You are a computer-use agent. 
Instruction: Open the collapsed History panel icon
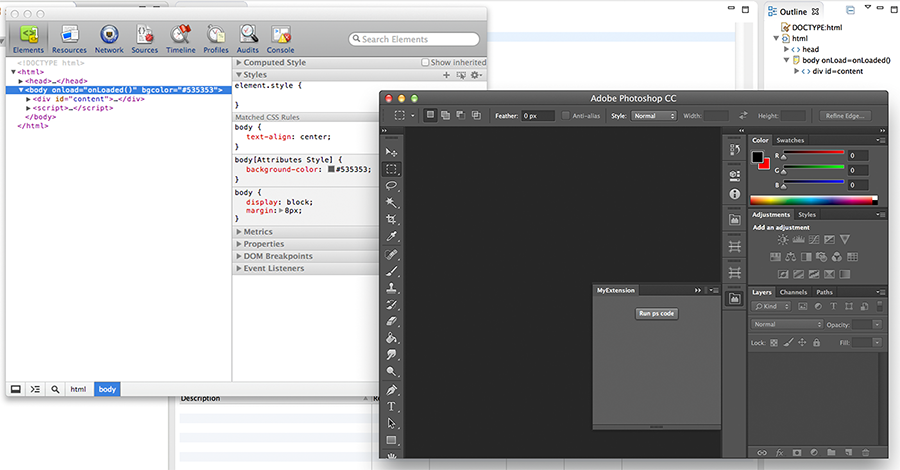coord(735,150)
